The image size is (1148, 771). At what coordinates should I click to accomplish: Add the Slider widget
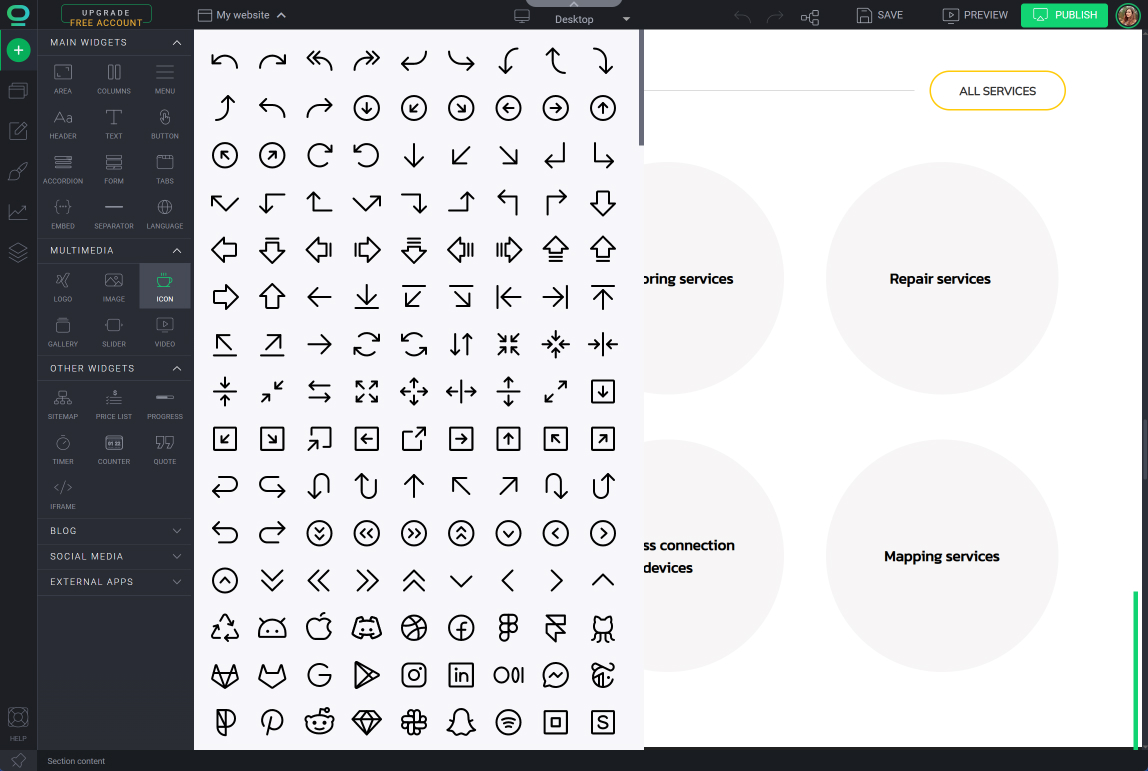coord(114,332)
